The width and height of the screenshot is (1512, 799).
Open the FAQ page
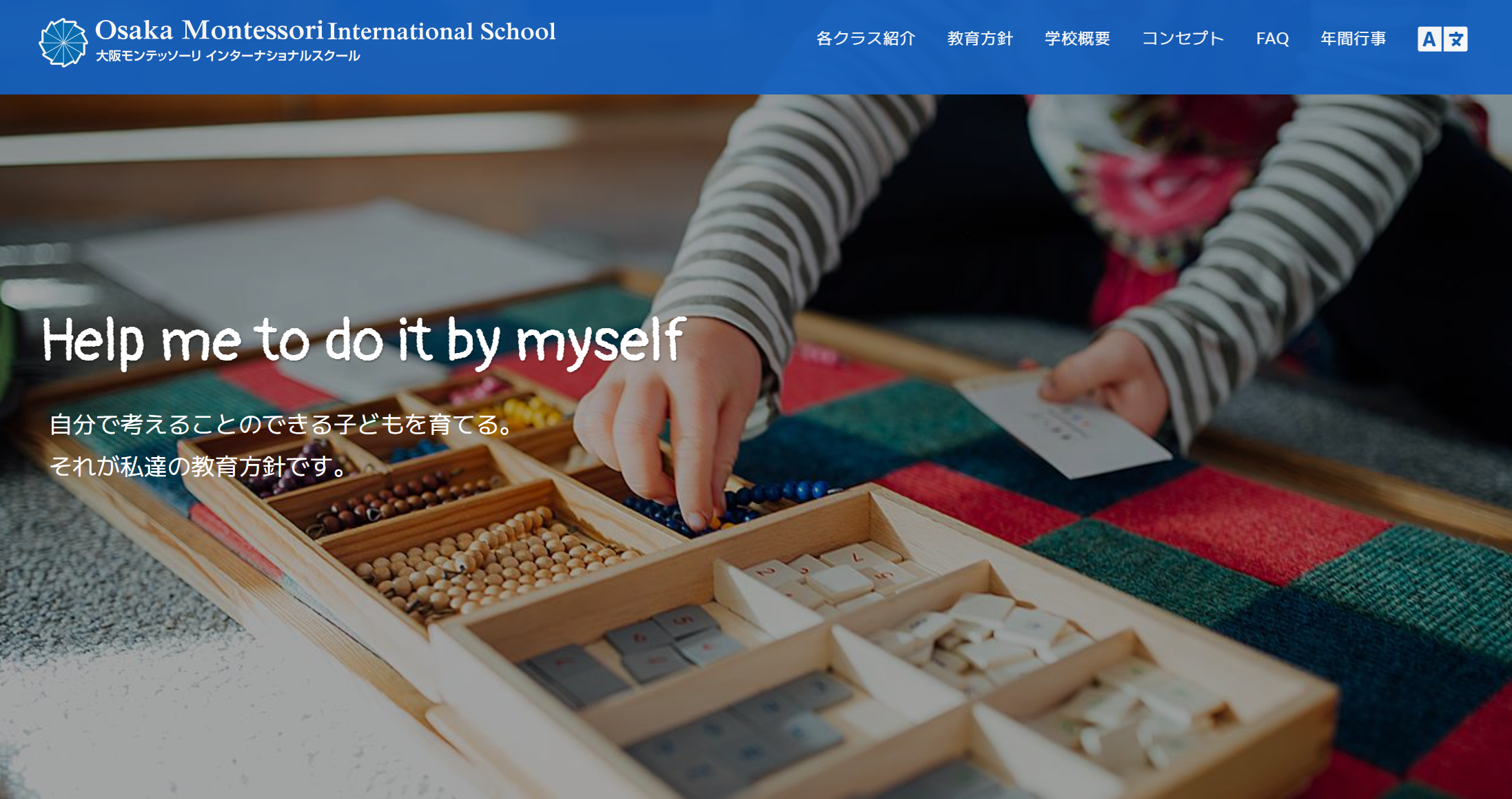coord(1272,39)
